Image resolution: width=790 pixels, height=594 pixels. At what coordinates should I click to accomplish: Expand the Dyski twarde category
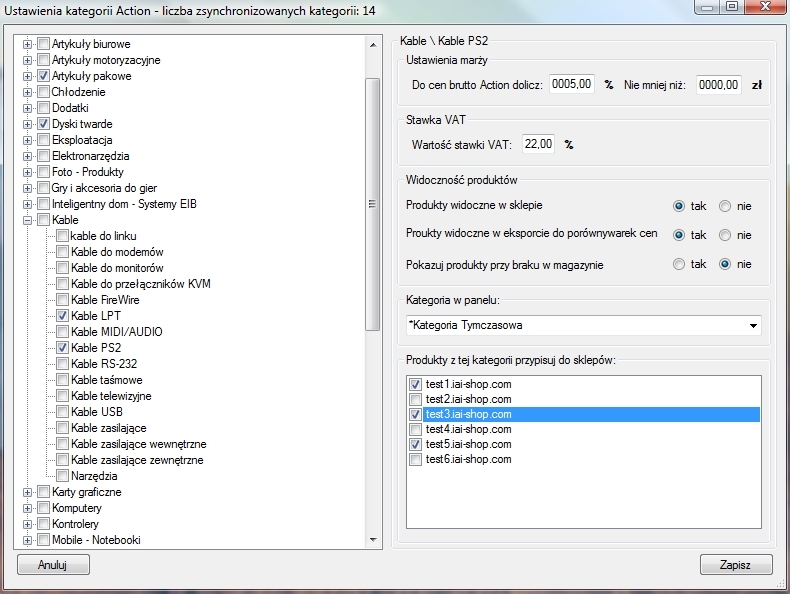tap(28, 124)
